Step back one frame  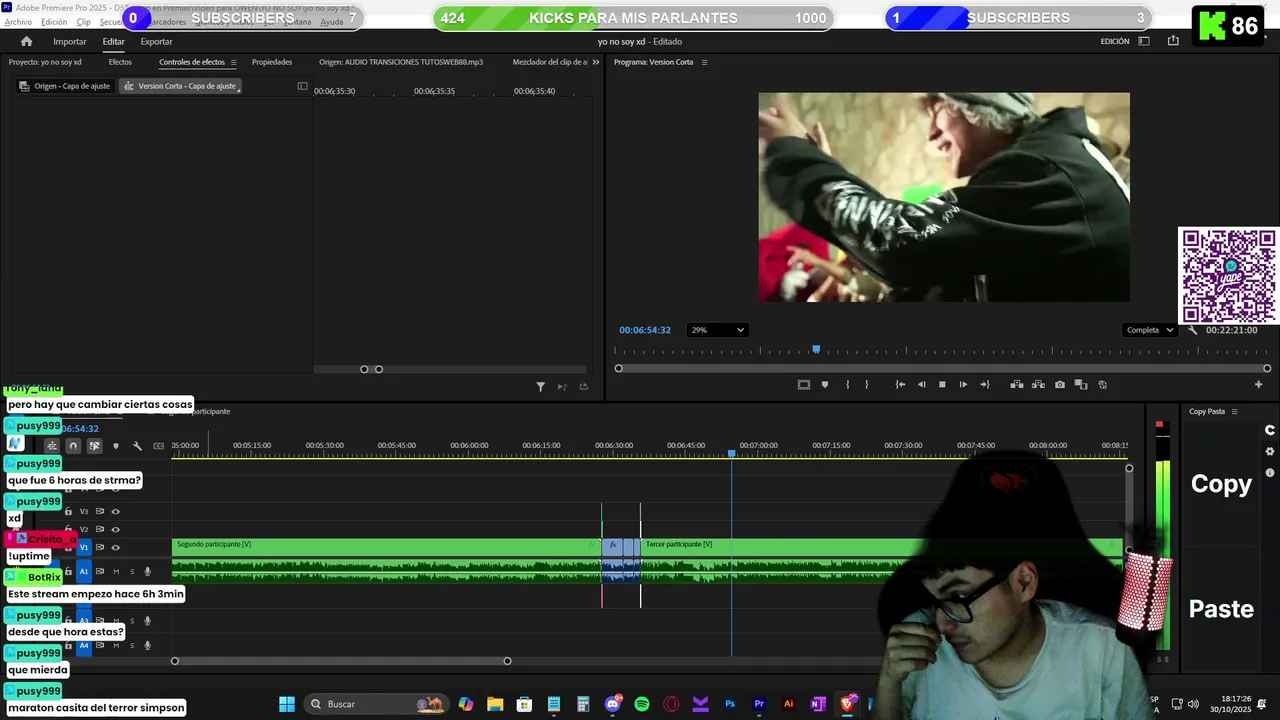[x=921, y=384]
